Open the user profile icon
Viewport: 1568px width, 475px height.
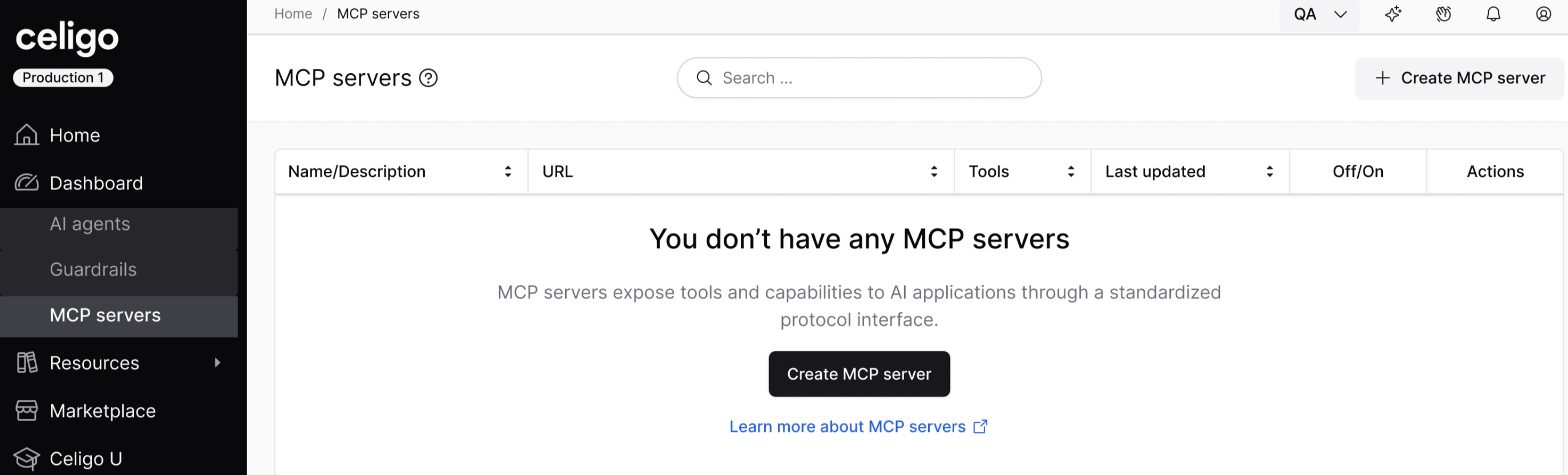pos(1543,14)
